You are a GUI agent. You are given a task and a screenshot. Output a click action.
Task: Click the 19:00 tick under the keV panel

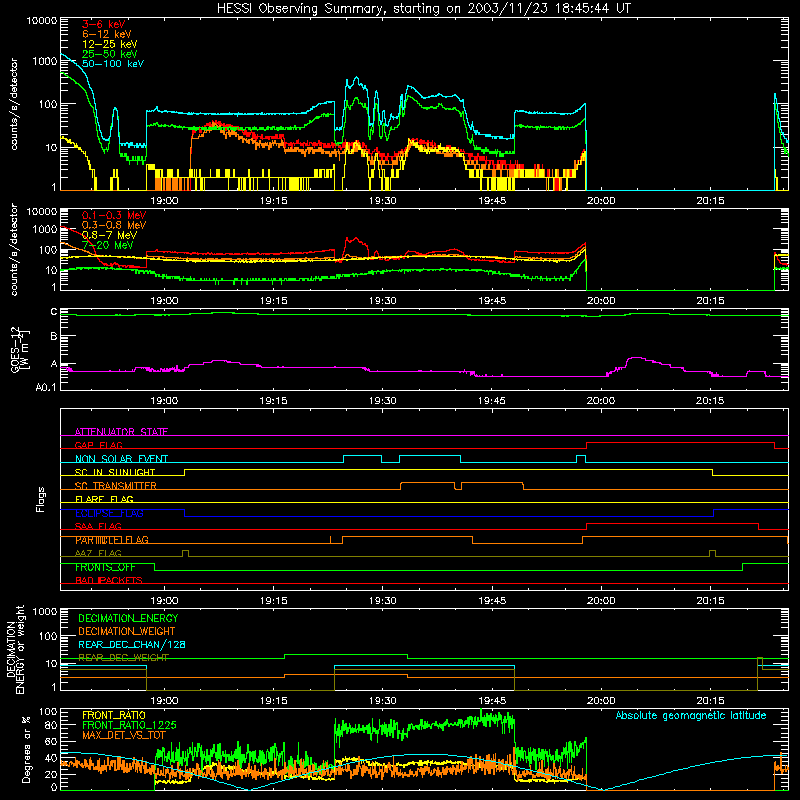[x=164, y=201]
